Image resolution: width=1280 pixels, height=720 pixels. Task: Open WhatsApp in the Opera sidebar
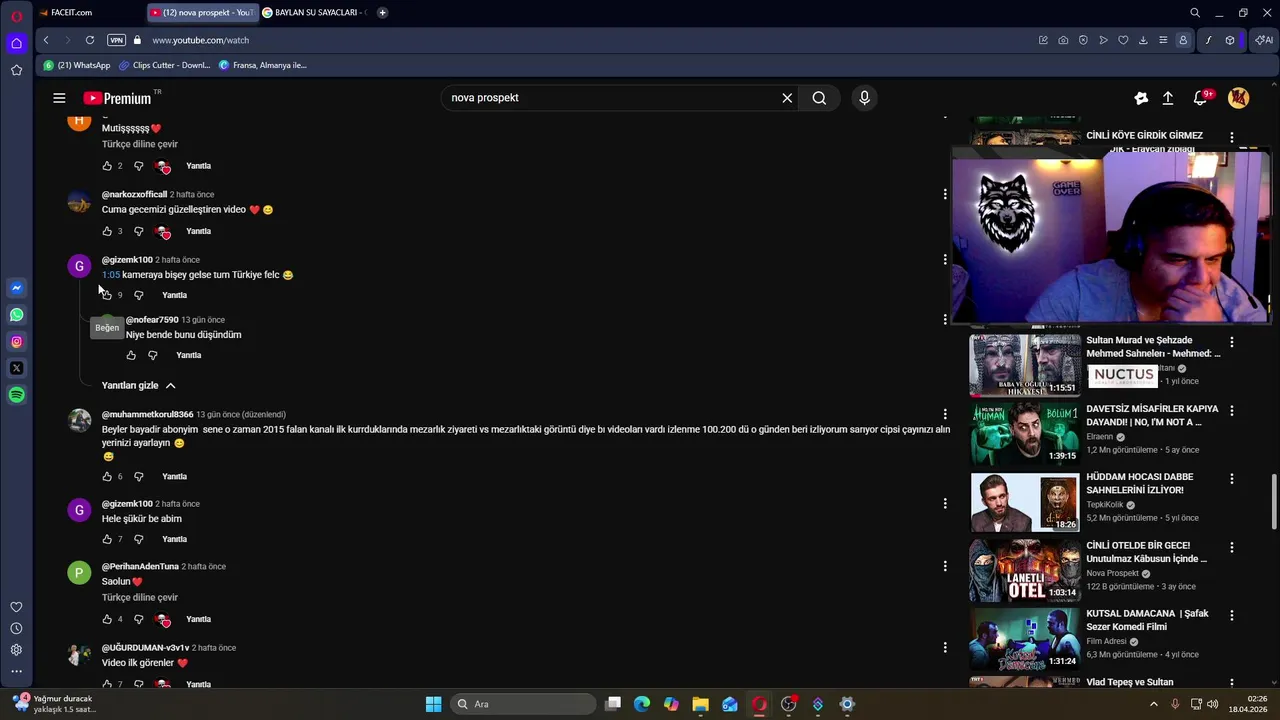pyautogui.click(x=16, y=315)
